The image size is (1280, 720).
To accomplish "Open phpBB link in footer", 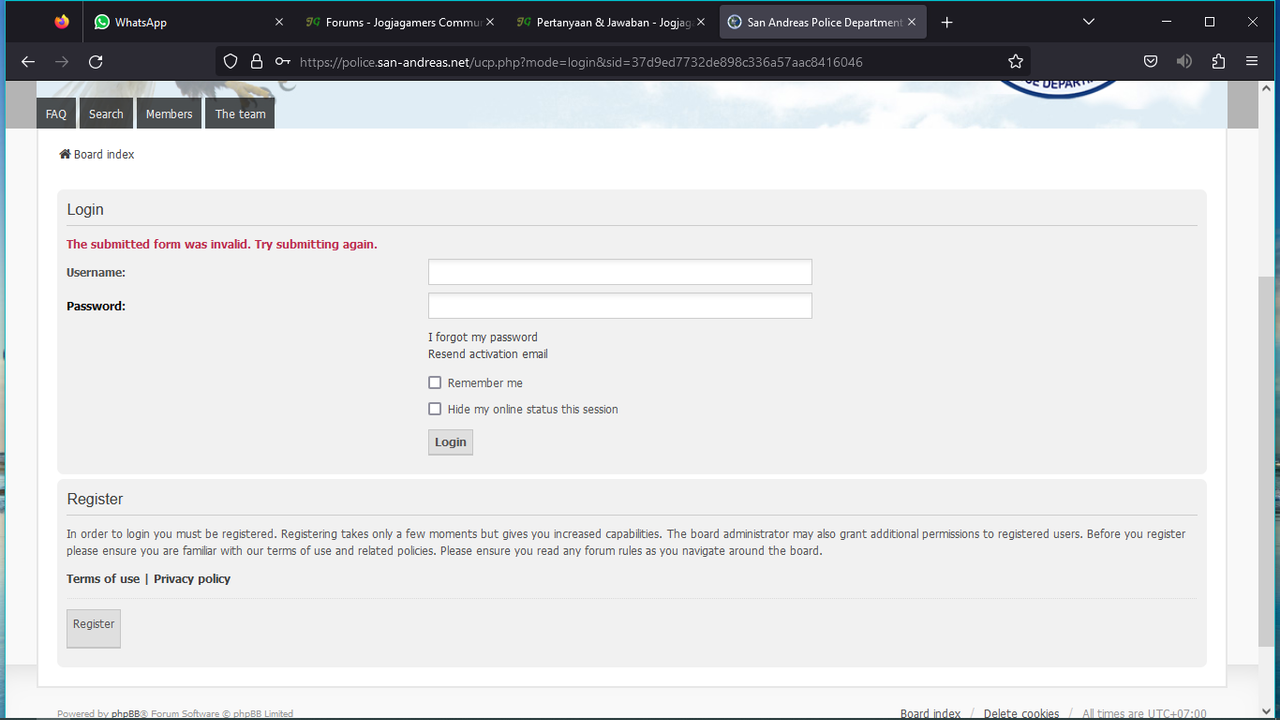I will click(125, 714).
